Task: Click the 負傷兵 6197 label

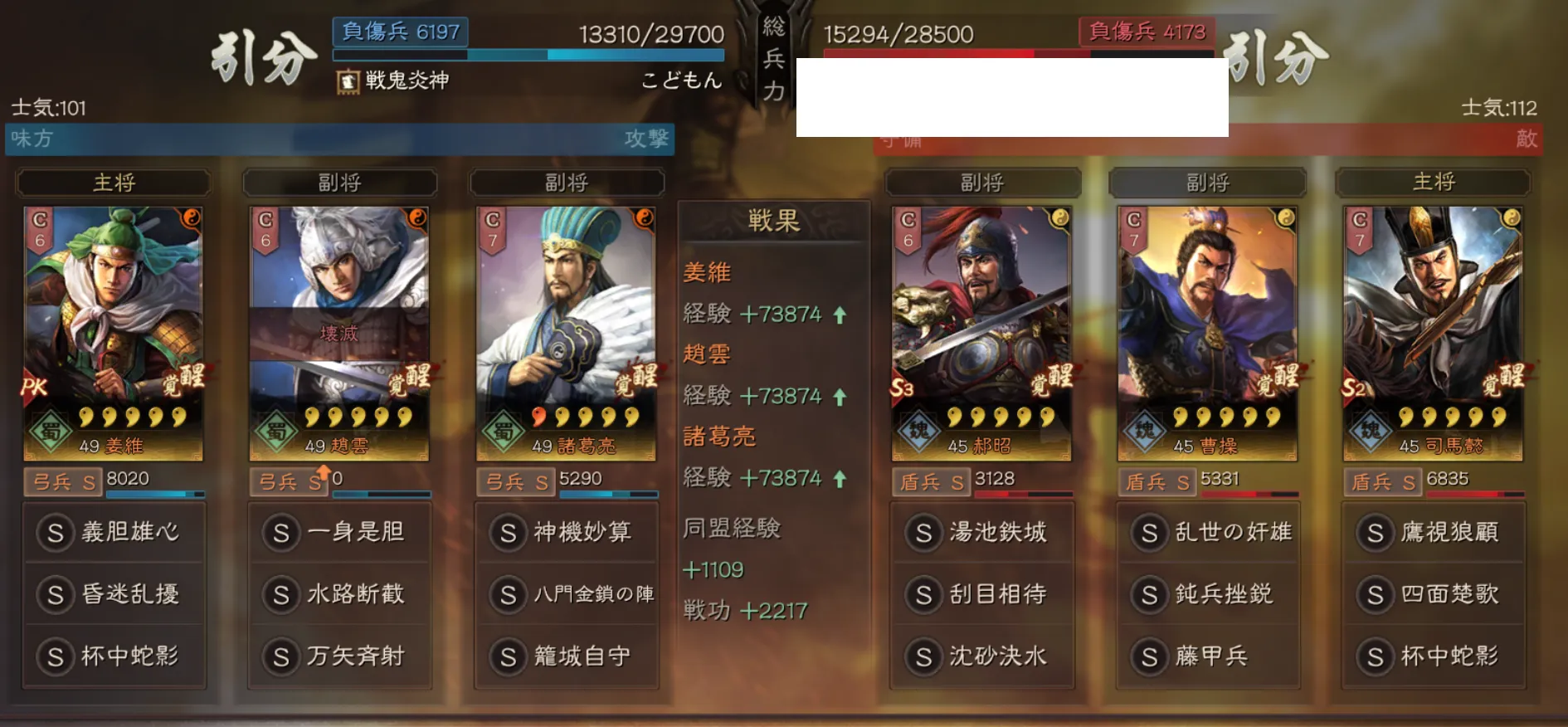Action: point(401,32)
